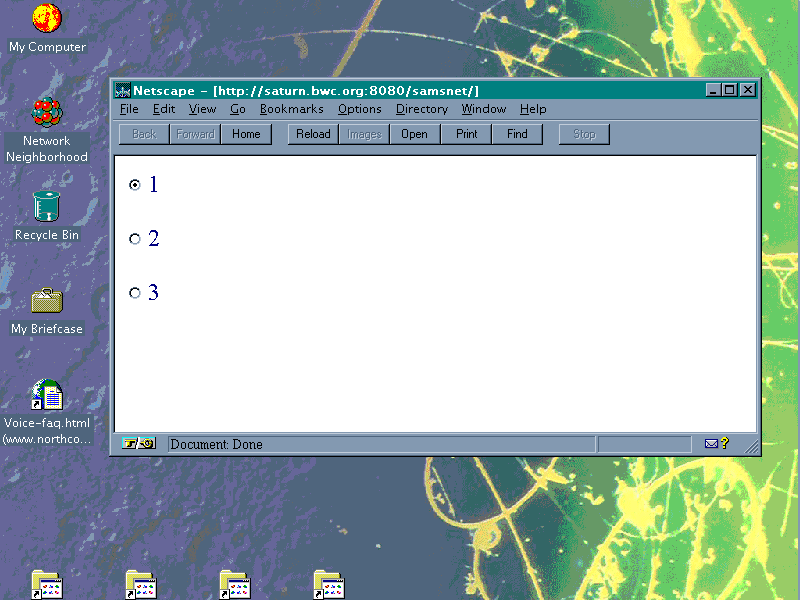Open the My Computer desktop icon

46,19
